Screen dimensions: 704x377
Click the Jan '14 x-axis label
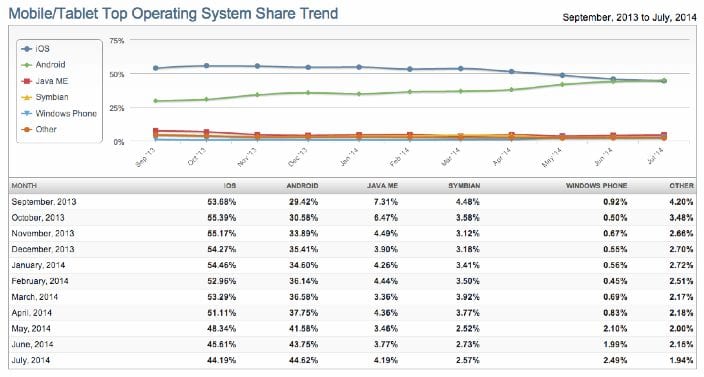point(349,157)
